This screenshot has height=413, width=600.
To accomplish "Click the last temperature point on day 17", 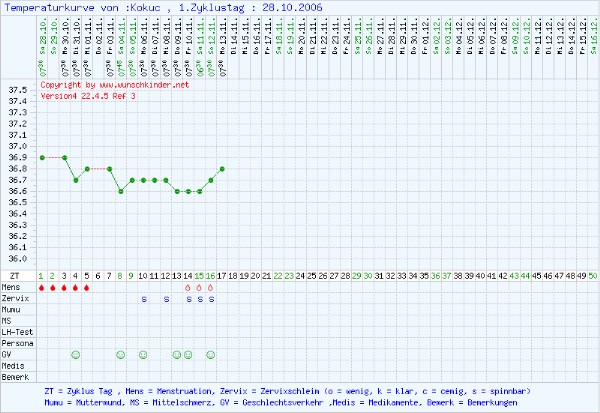I will click(222, 169).
